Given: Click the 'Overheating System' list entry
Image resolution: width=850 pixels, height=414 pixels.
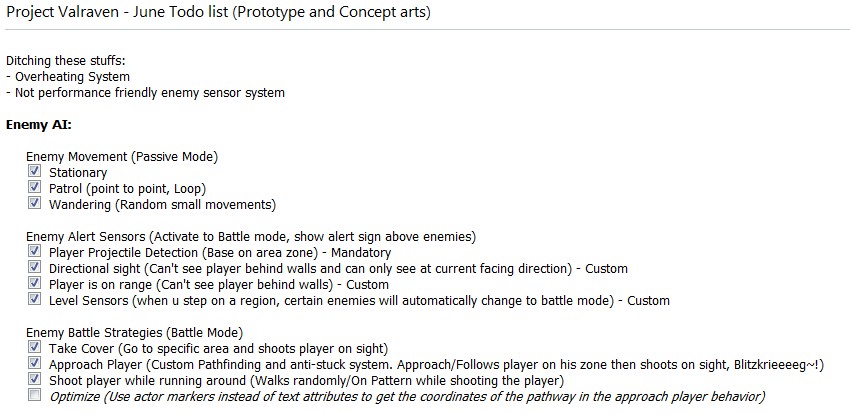Looking at the screenshot, I should pos(72,77).
